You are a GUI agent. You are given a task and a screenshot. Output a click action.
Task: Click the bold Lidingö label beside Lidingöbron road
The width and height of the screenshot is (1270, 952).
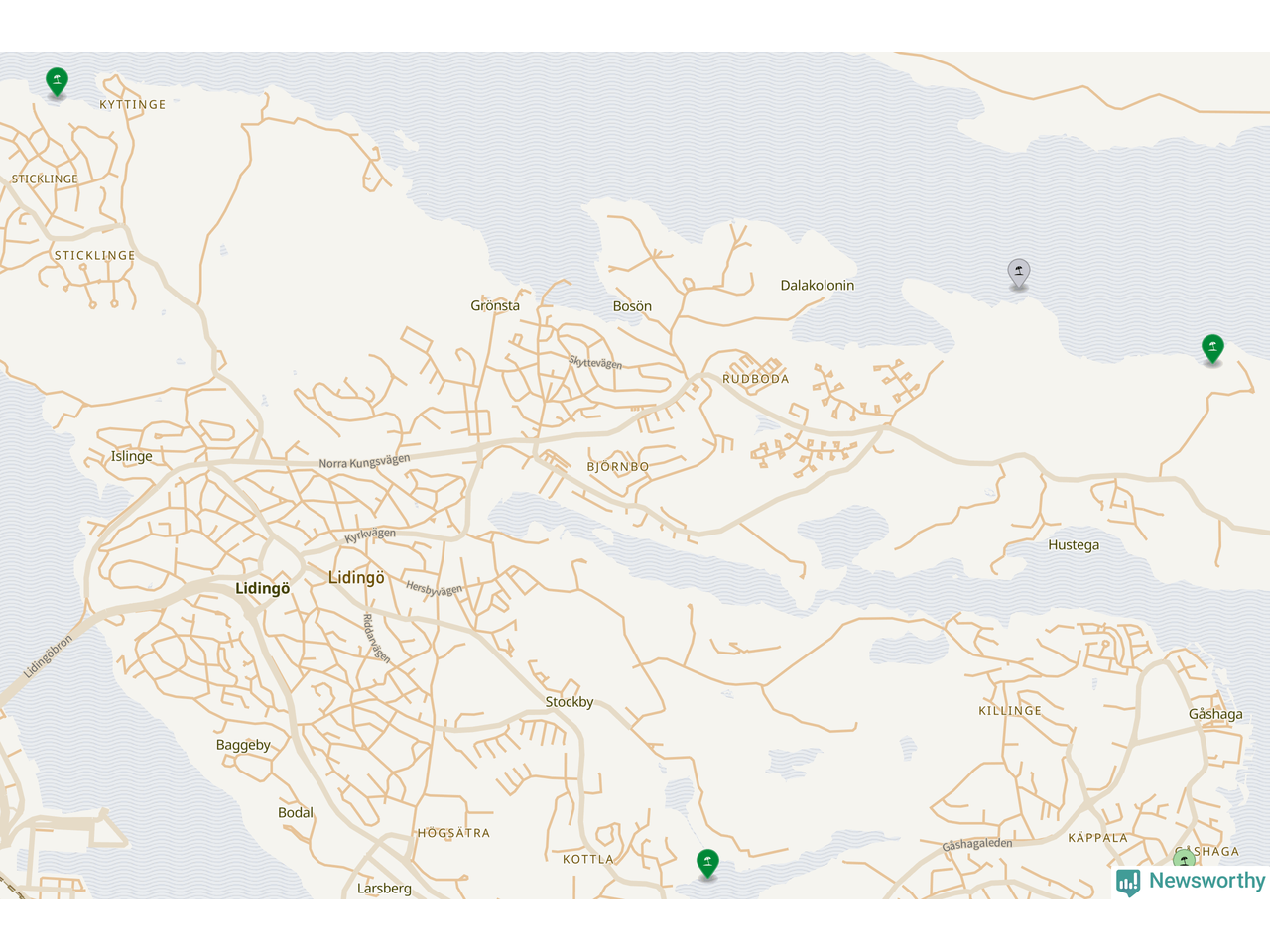point(263,588)
